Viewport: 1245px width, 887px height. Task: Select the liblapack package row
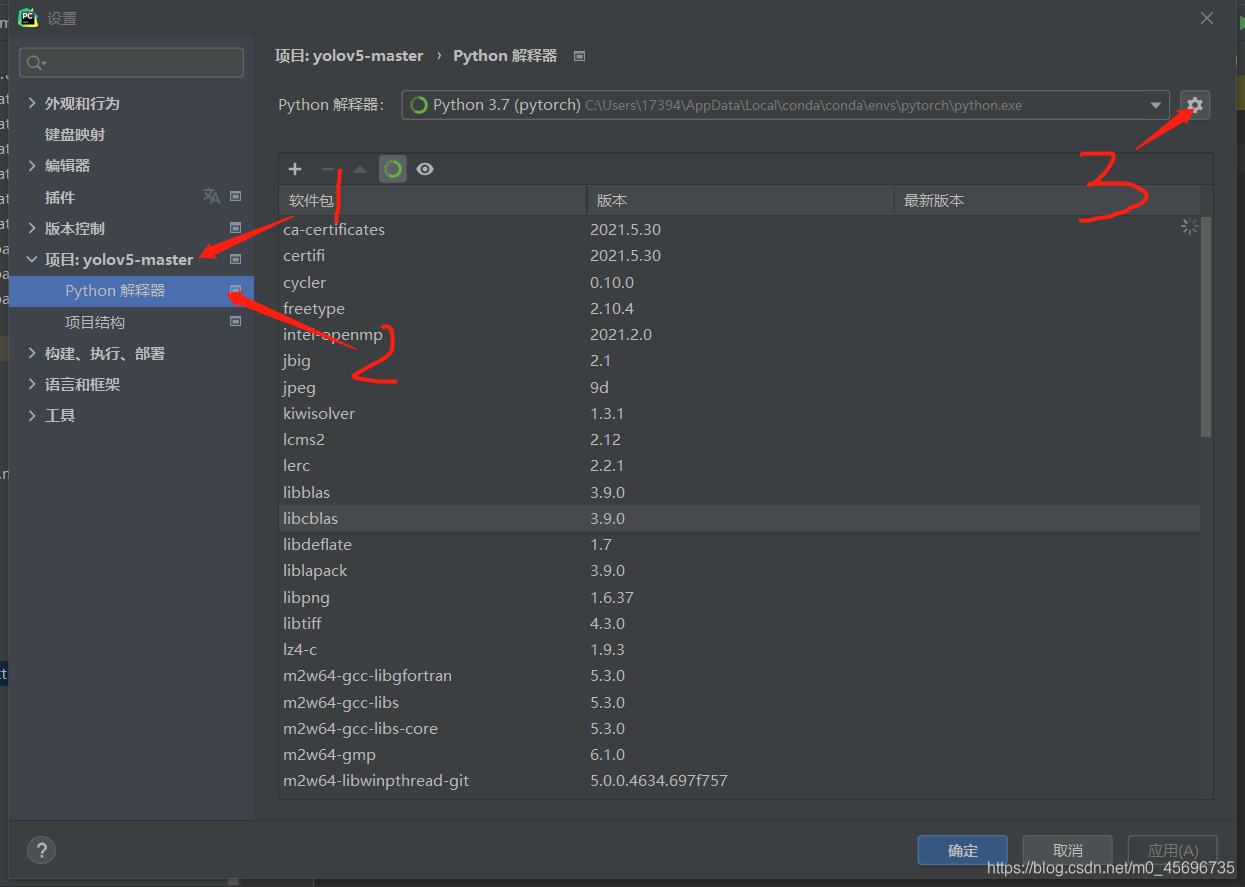click(x=739, y=571)
